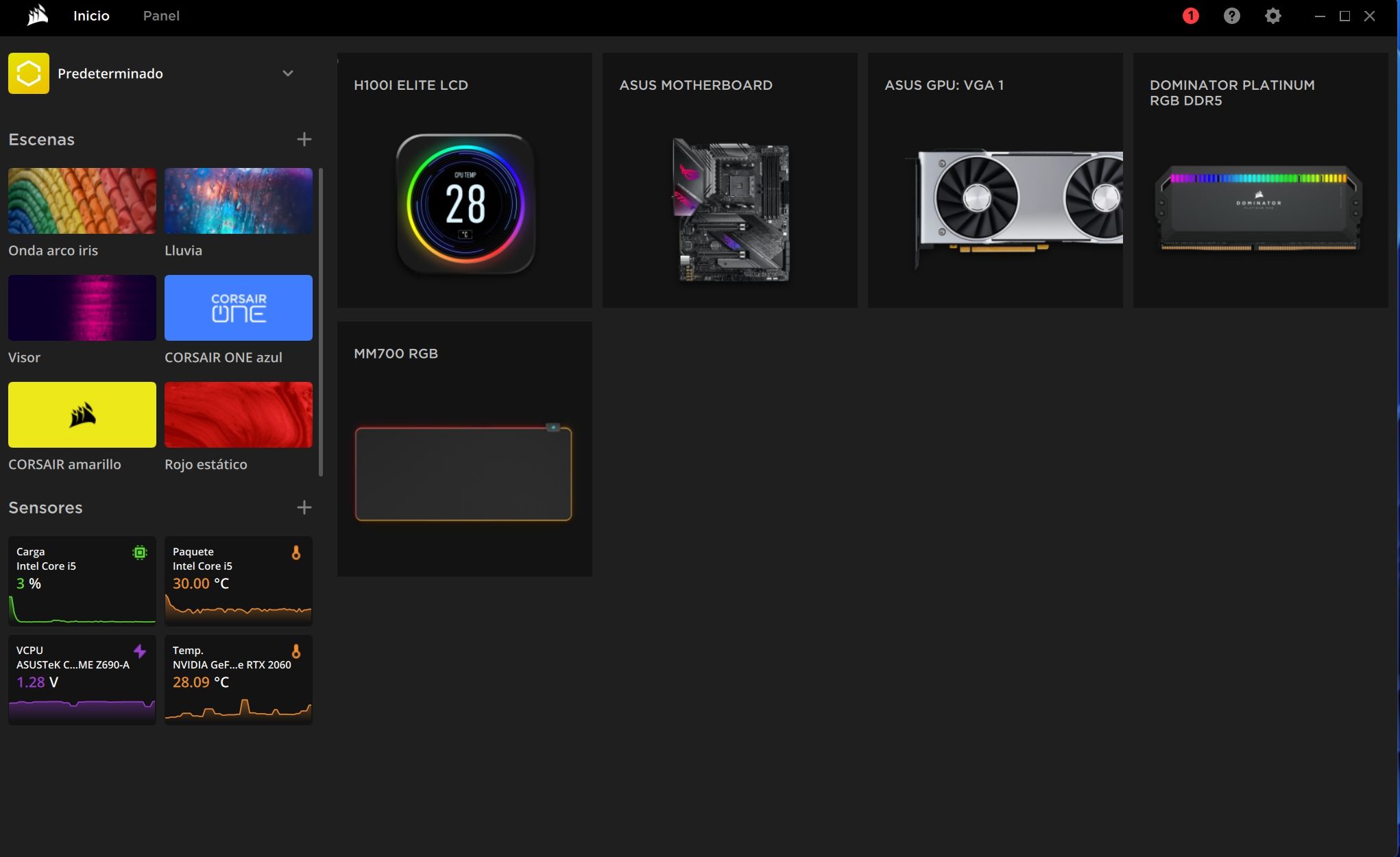
Task: Apply the Rojo estático scene
Action: click(x=239, y=415)
